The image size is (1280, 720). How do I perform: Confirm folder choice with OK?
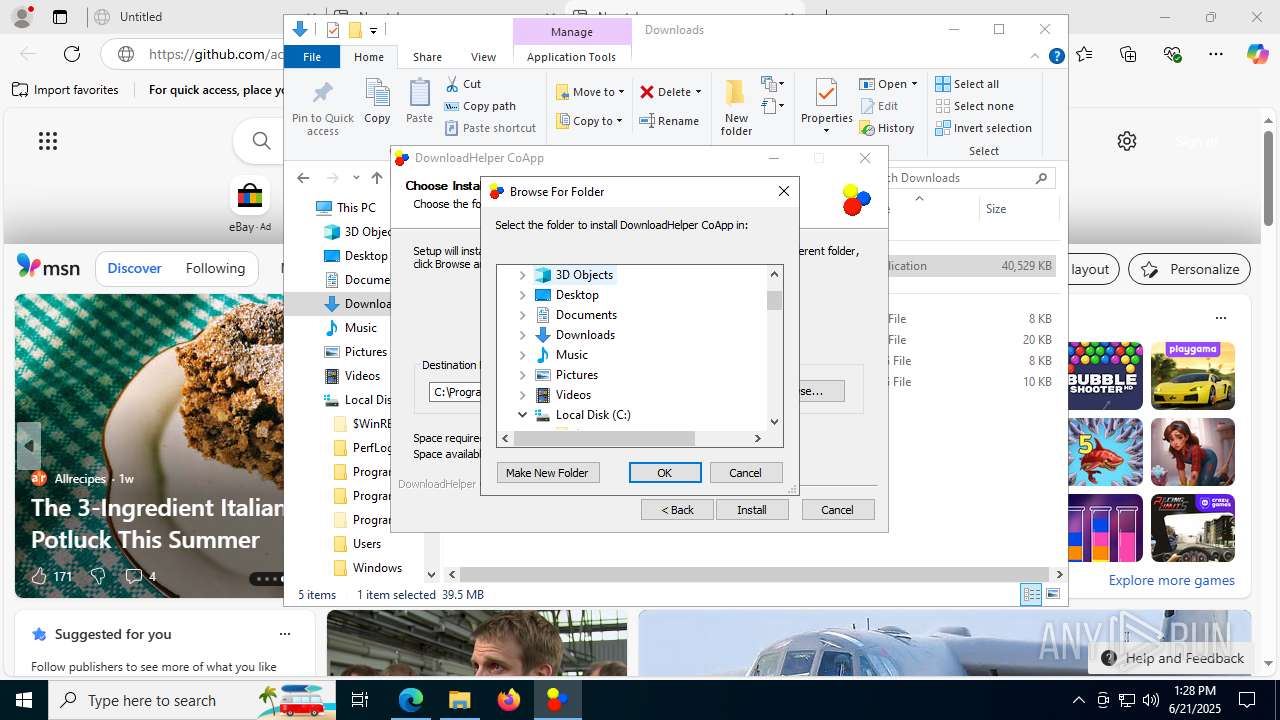tap(665, 473)
